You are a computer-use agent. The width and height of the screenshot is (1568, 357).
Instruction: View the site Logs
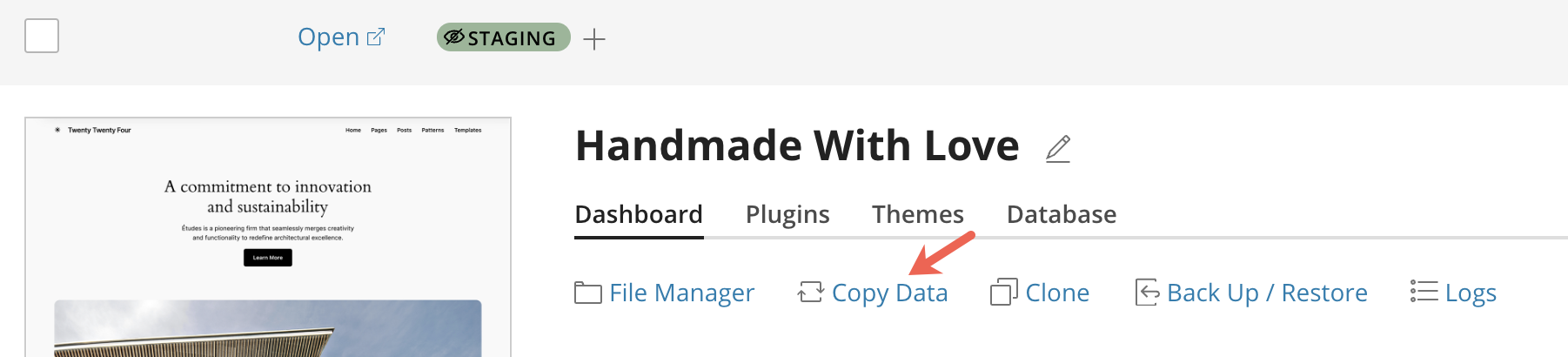click(1471, 293)
